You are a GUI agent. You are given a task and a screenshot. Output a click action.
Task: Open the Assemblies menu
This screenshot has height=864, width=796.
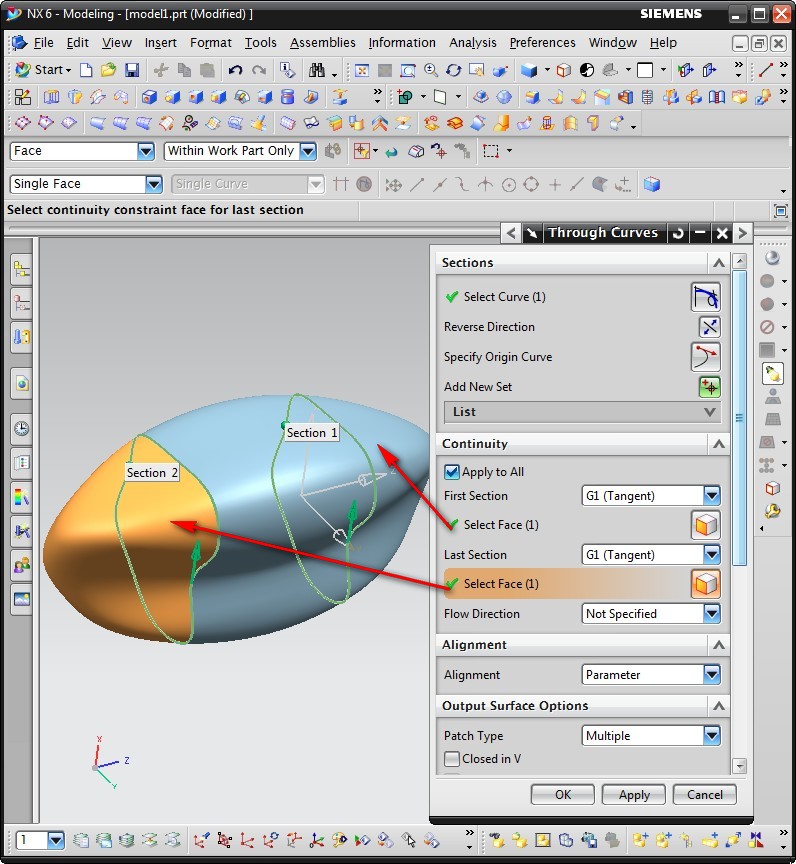point(323,42)
